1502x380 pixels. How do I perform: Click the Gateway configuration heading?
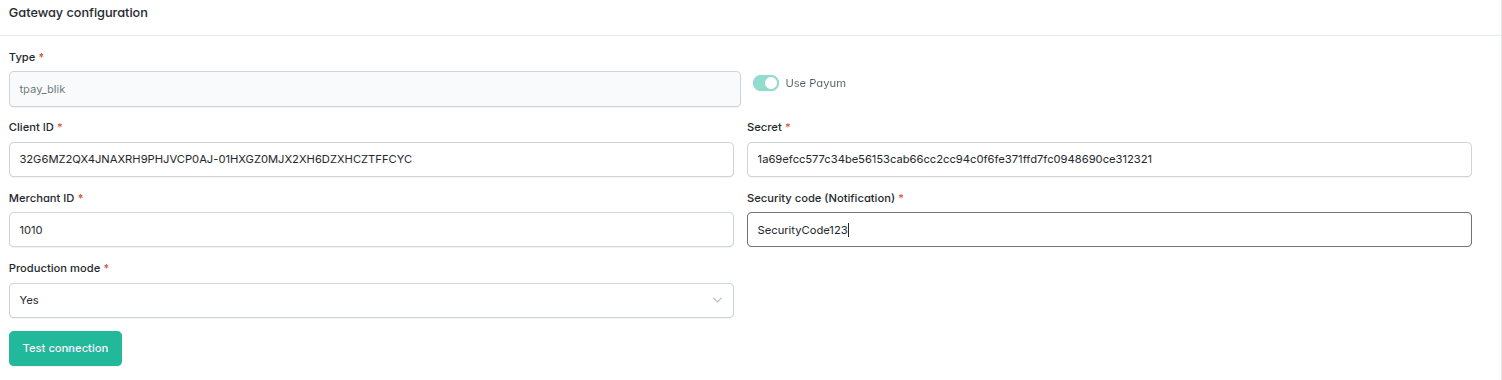[79, 13]
